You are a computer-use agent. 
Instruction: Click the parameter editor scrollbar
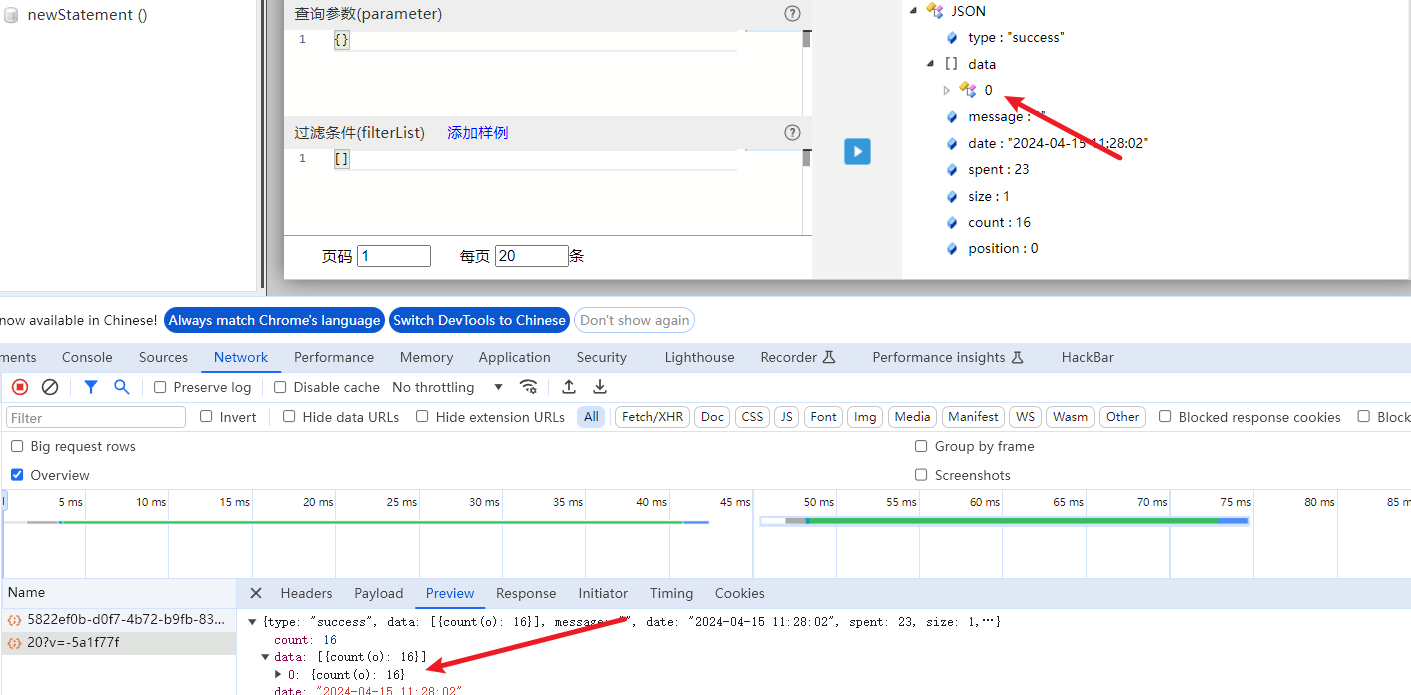(806, 40)
